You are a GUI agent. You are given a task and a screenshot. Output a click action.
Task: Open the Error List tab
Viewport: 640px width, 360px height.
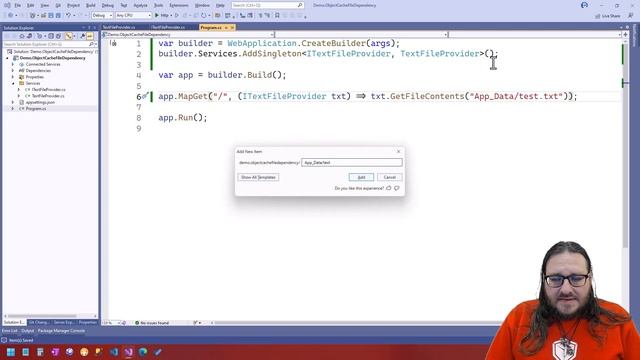pyautogui.click(x=9, y=331)
